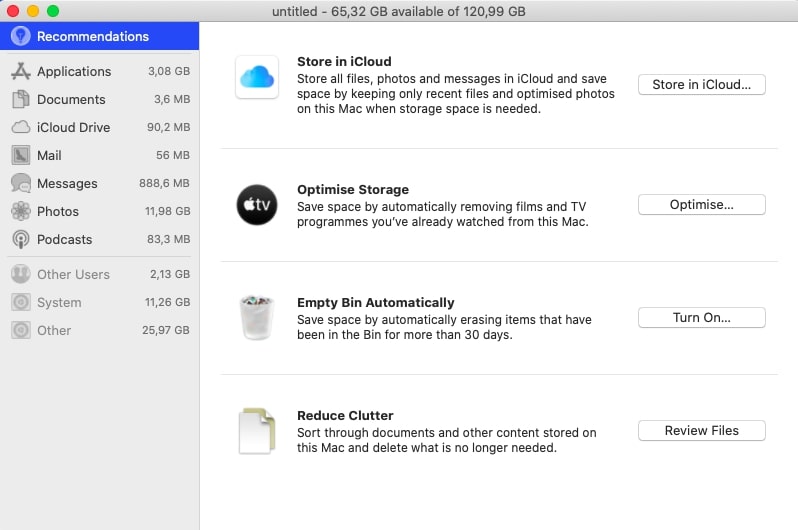Click the Bin icon beside Empty Bin Automatically
The image size is (798, 530).
[257, 318]
